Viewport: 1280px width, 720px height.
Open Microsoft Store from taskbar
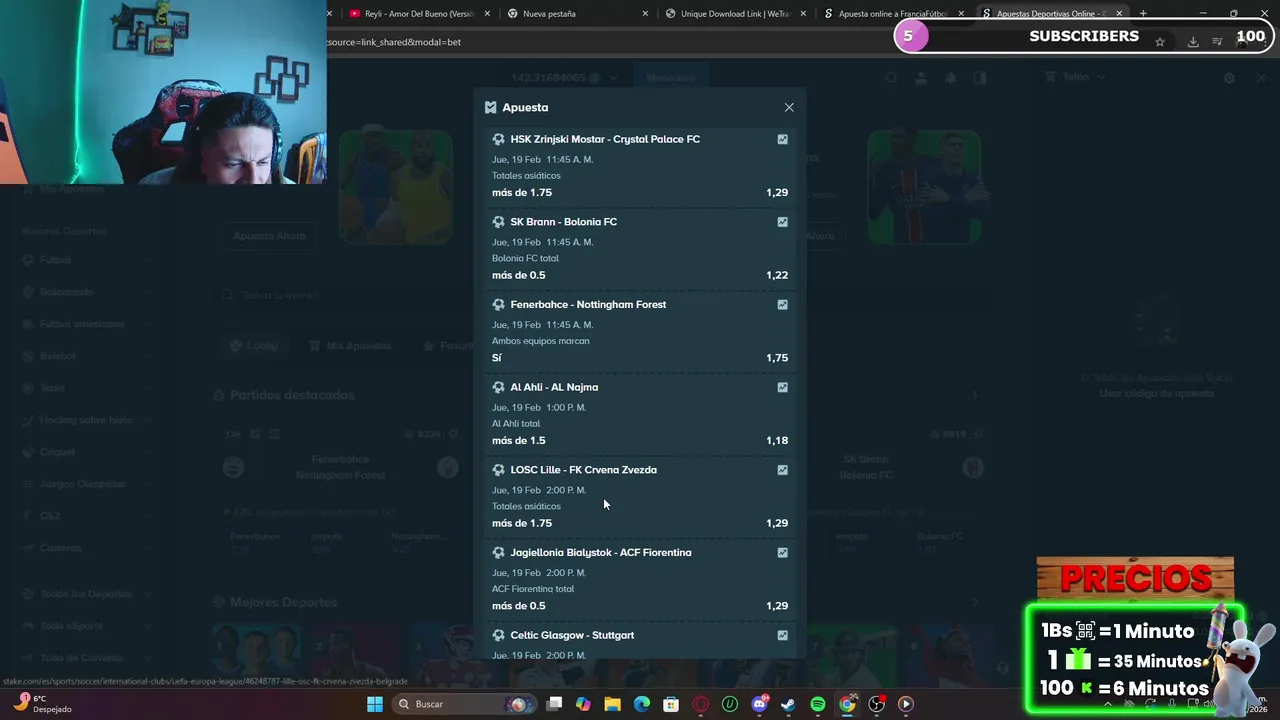point(671,704)
